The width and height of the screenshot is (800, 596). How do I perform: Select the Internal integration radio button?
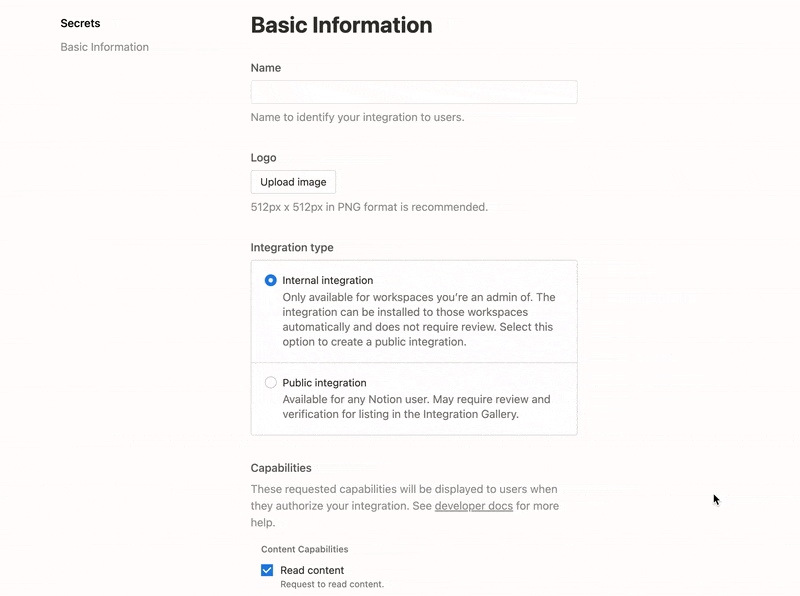point(270,280)
